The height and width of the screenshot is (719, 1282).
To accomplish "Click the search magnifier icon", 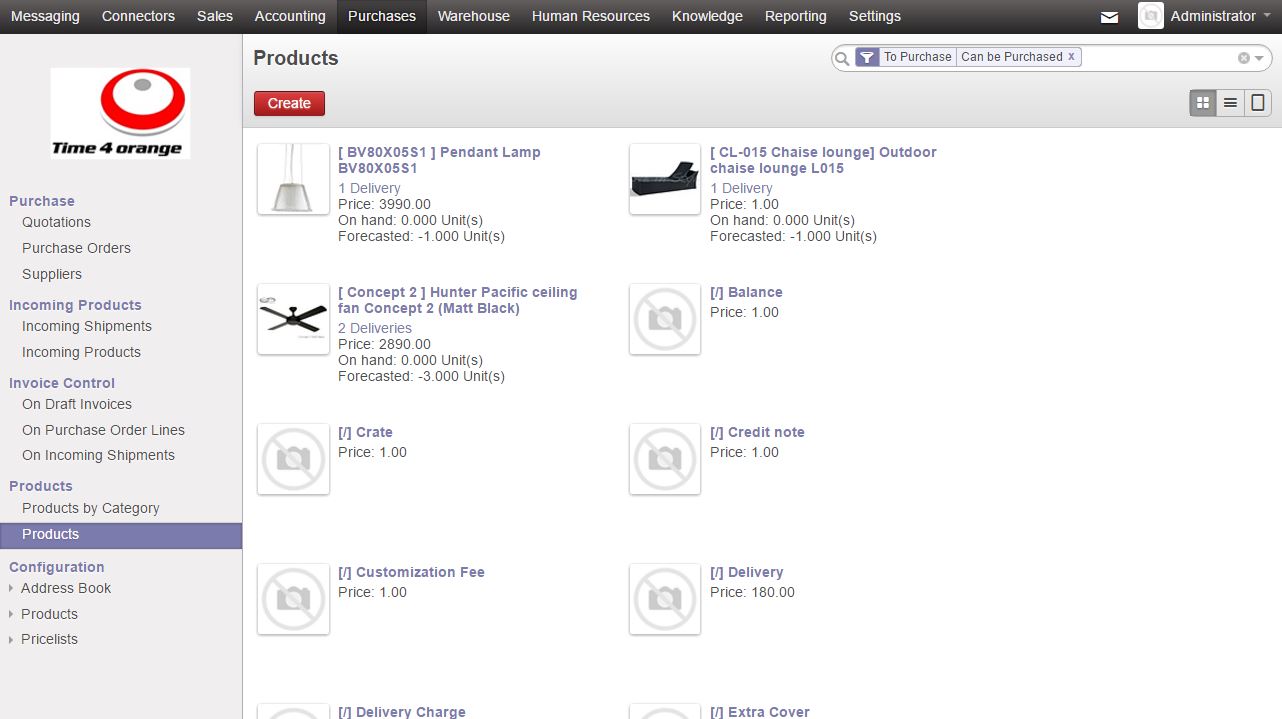I will pos(842,58).
